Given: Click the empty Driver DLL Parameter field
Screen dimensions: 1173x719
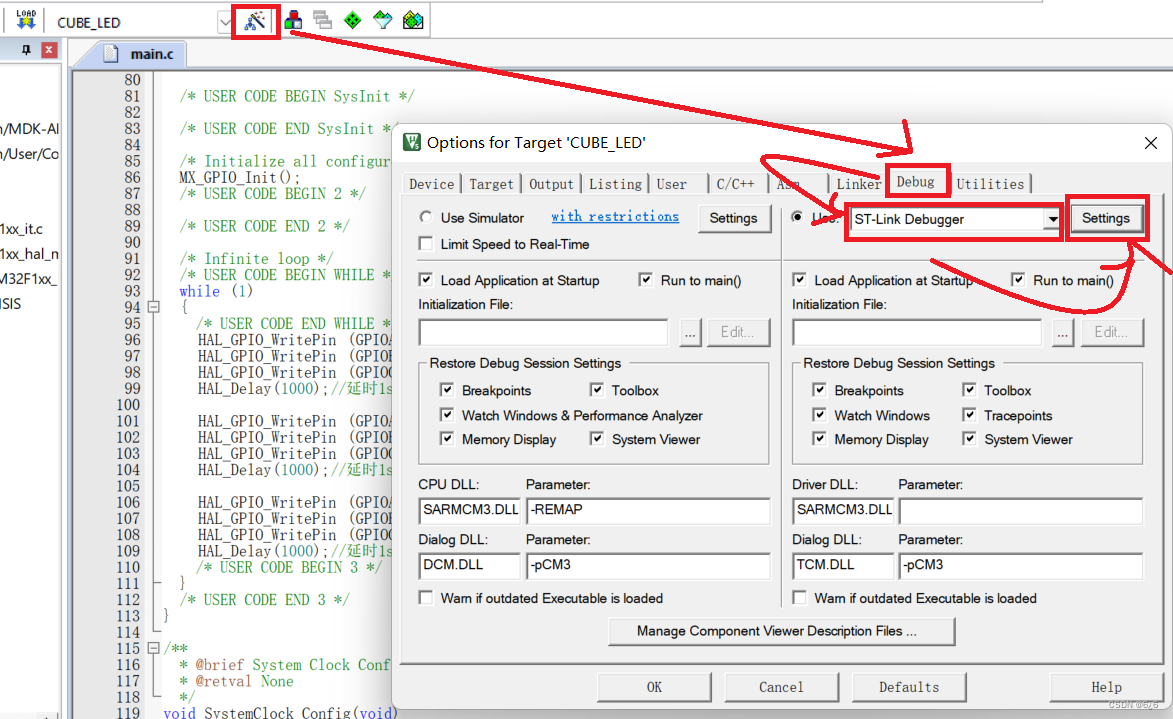Looking at the screenshot, I should (1020, 510).
